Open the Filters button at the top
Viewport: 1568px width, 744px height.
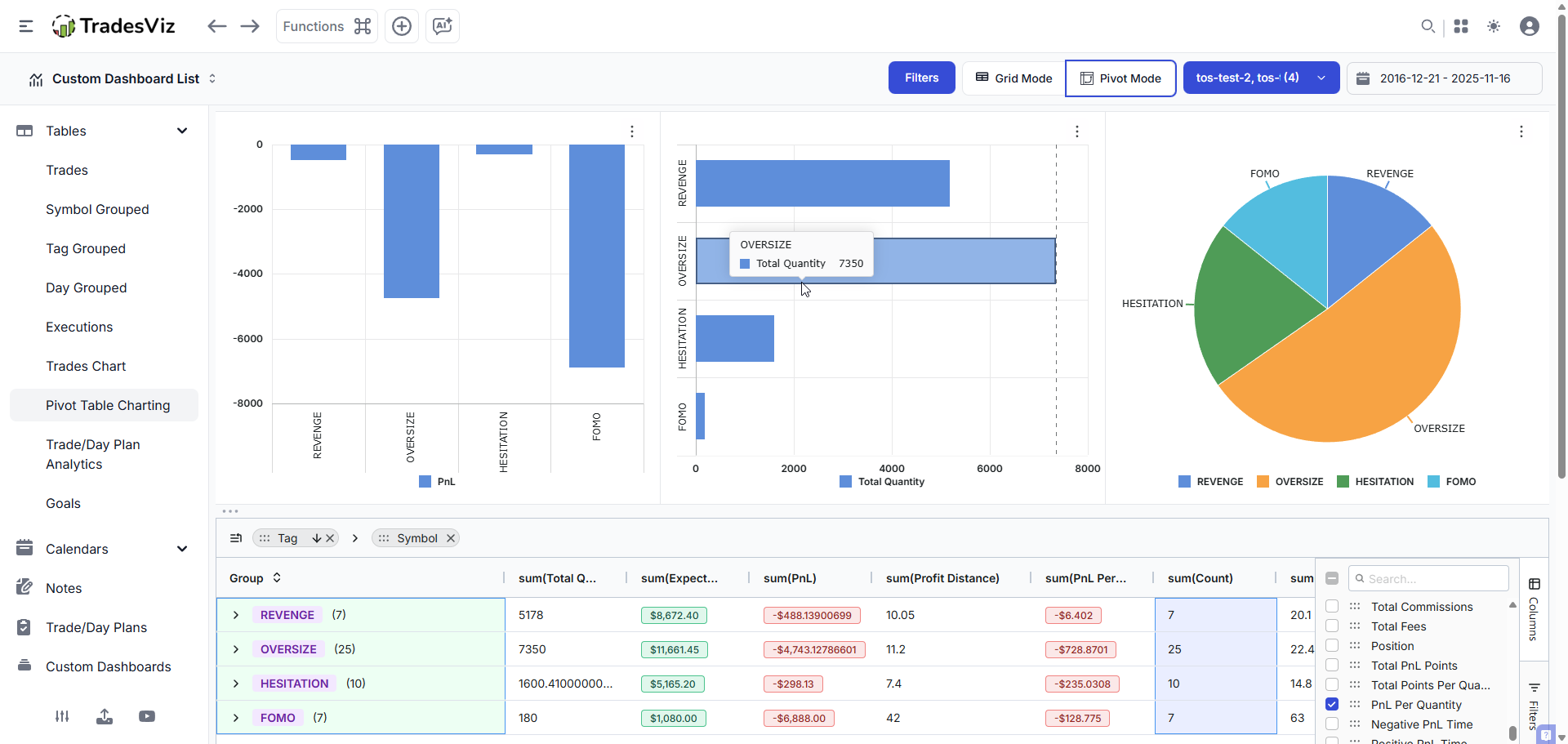point(921,78)
